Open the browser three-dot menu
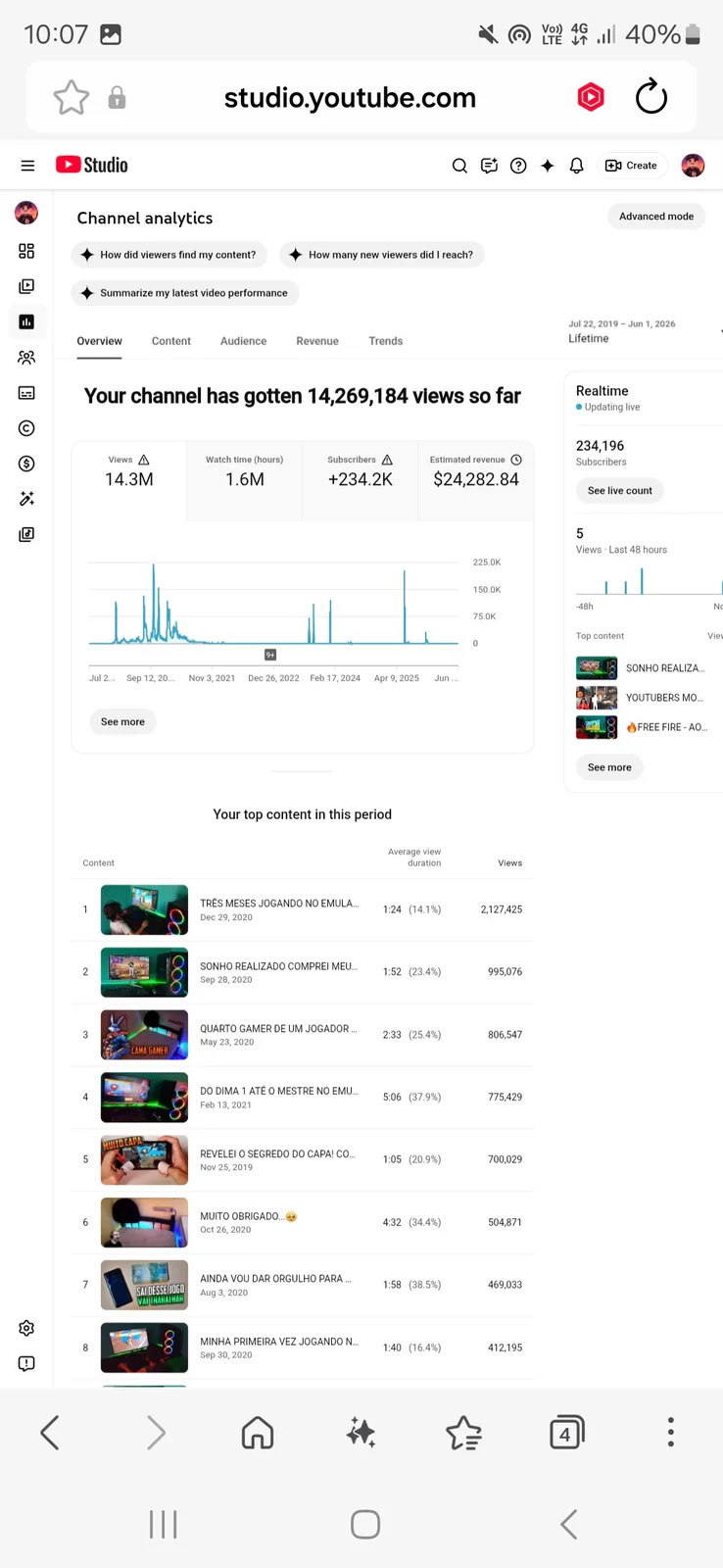The image size is (723, 1568). (671, 1432)
